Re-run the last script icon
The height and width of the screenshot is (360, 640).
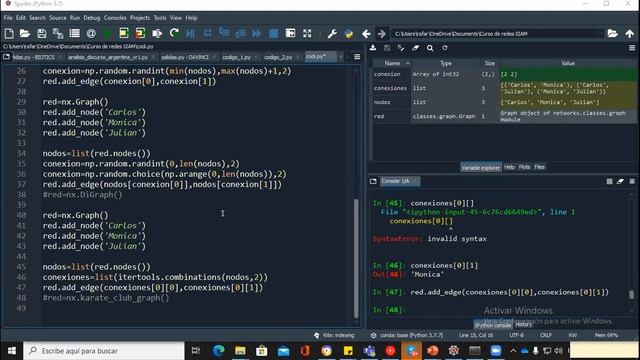point(174,33)
